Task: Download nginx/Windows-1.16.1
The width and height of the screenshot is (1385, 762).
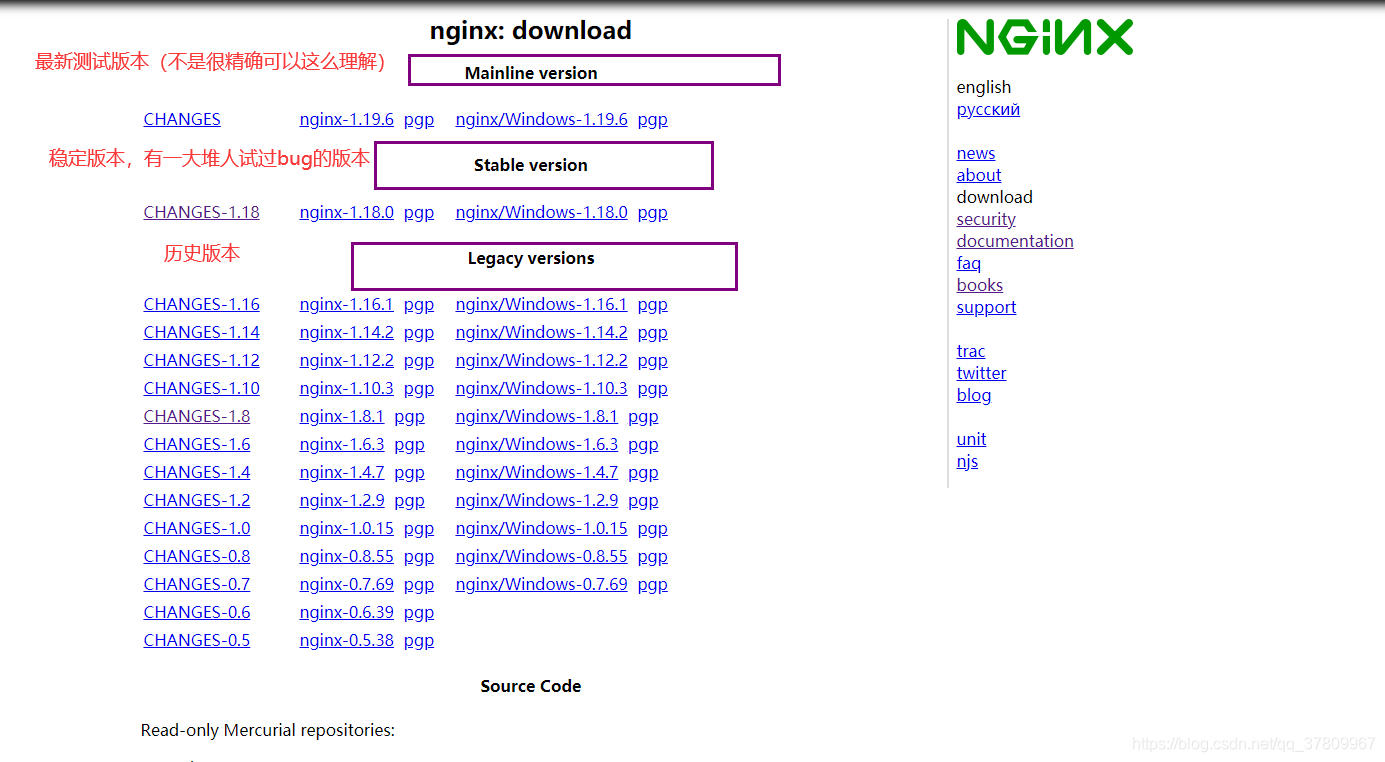Action: coord(541,304)
